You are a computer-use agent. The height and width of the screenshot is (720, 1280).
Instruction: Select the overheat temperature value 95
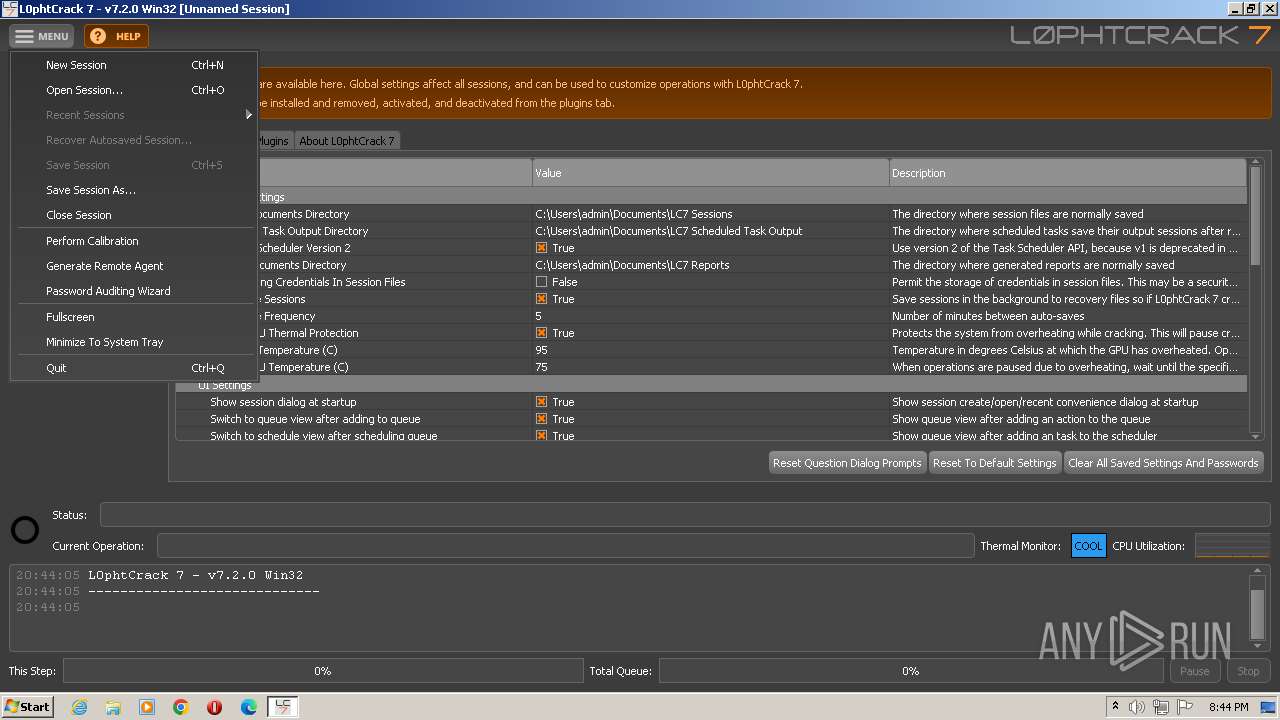point(541,350)
